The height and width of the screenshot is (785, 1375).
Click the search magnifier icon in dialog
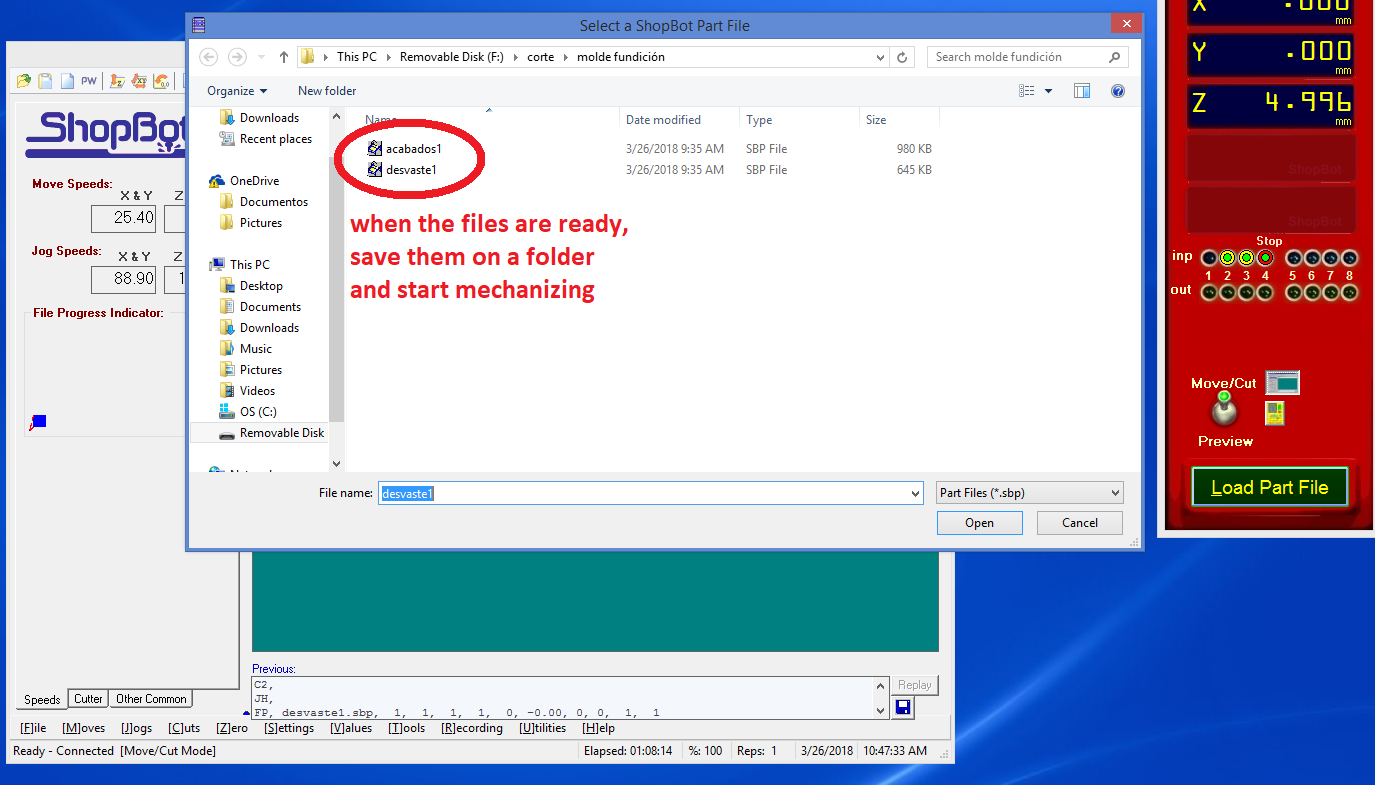(1115, 57)
